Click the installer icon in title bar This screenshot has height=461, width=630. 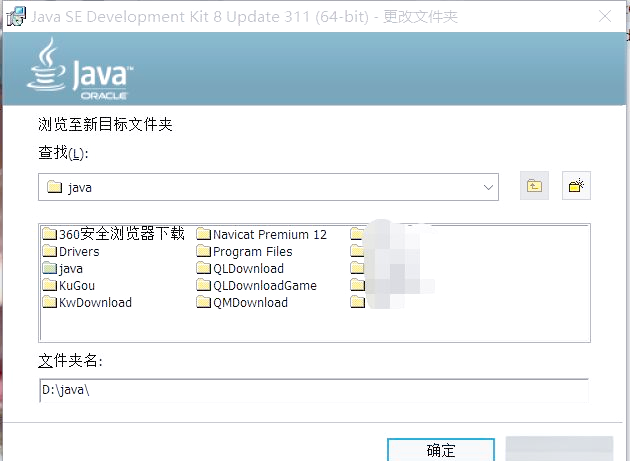pyautogui.click(x=16, y=16)
